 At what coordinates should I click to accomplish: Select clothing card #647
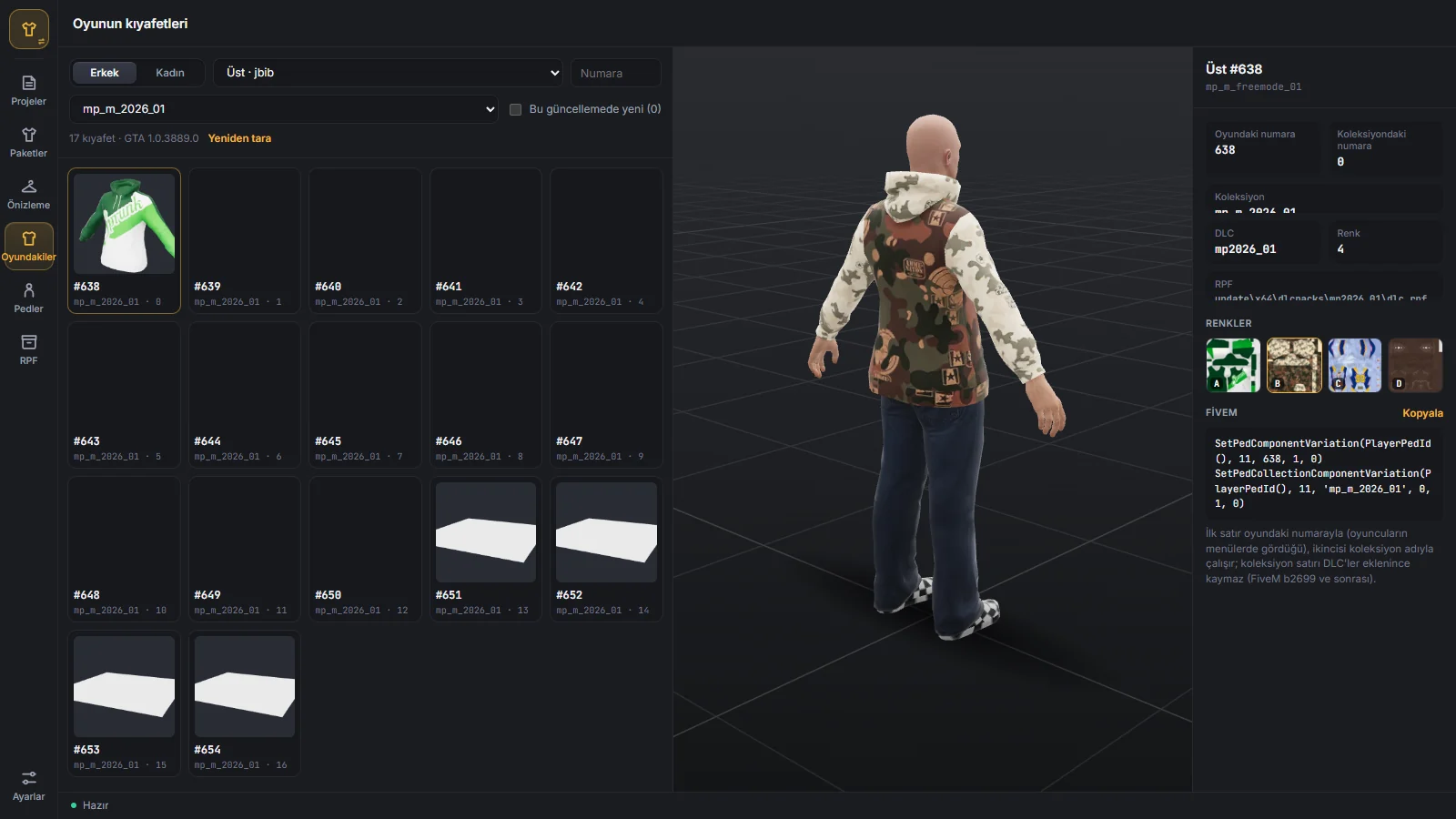click(606, 395)
